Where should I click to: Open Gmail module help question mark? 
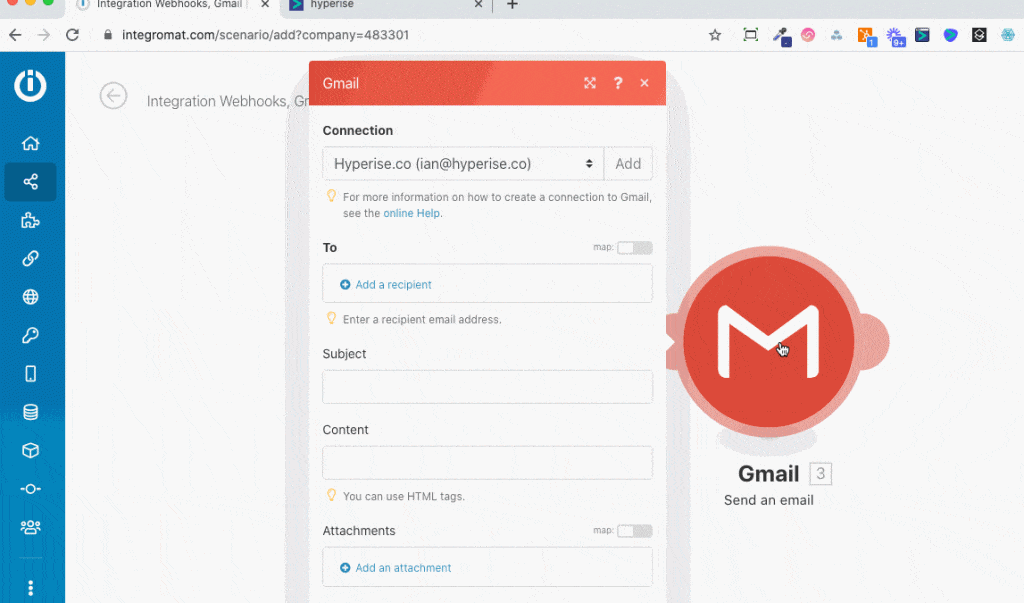(618, 83)
